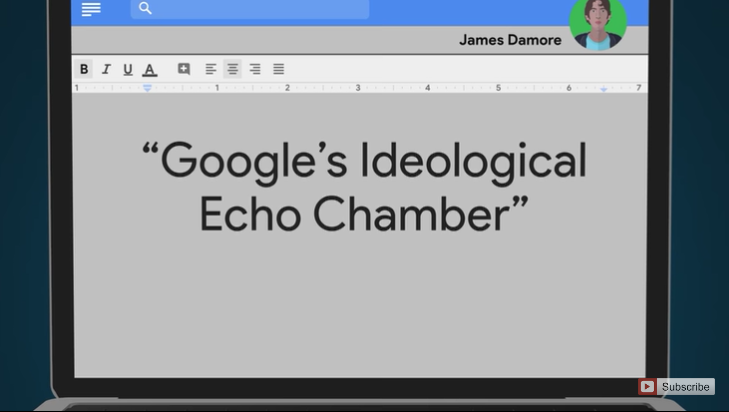
Task: Toggle underline formatting
Action: (128, 70)
